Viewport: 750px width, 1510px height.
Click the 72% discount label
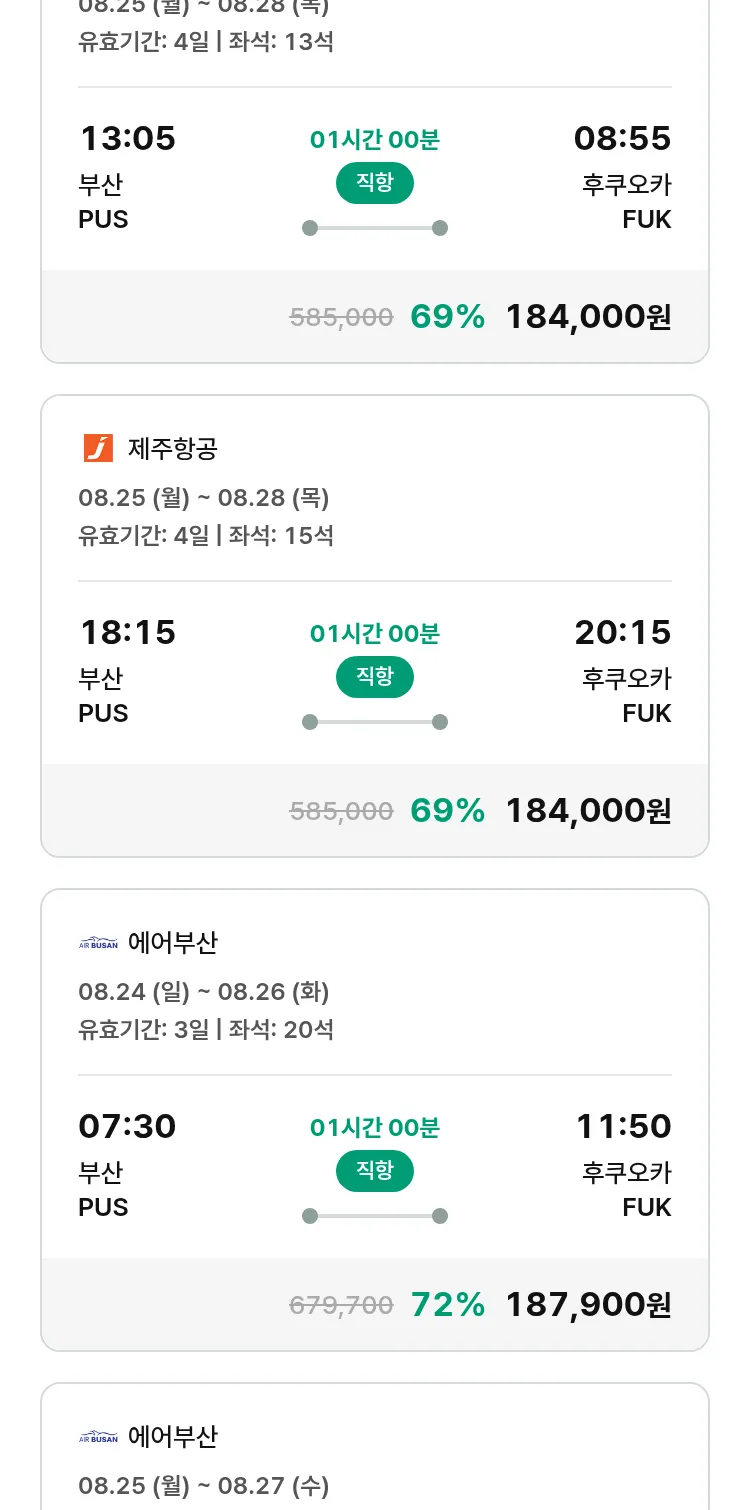[x=448, y=1304]
